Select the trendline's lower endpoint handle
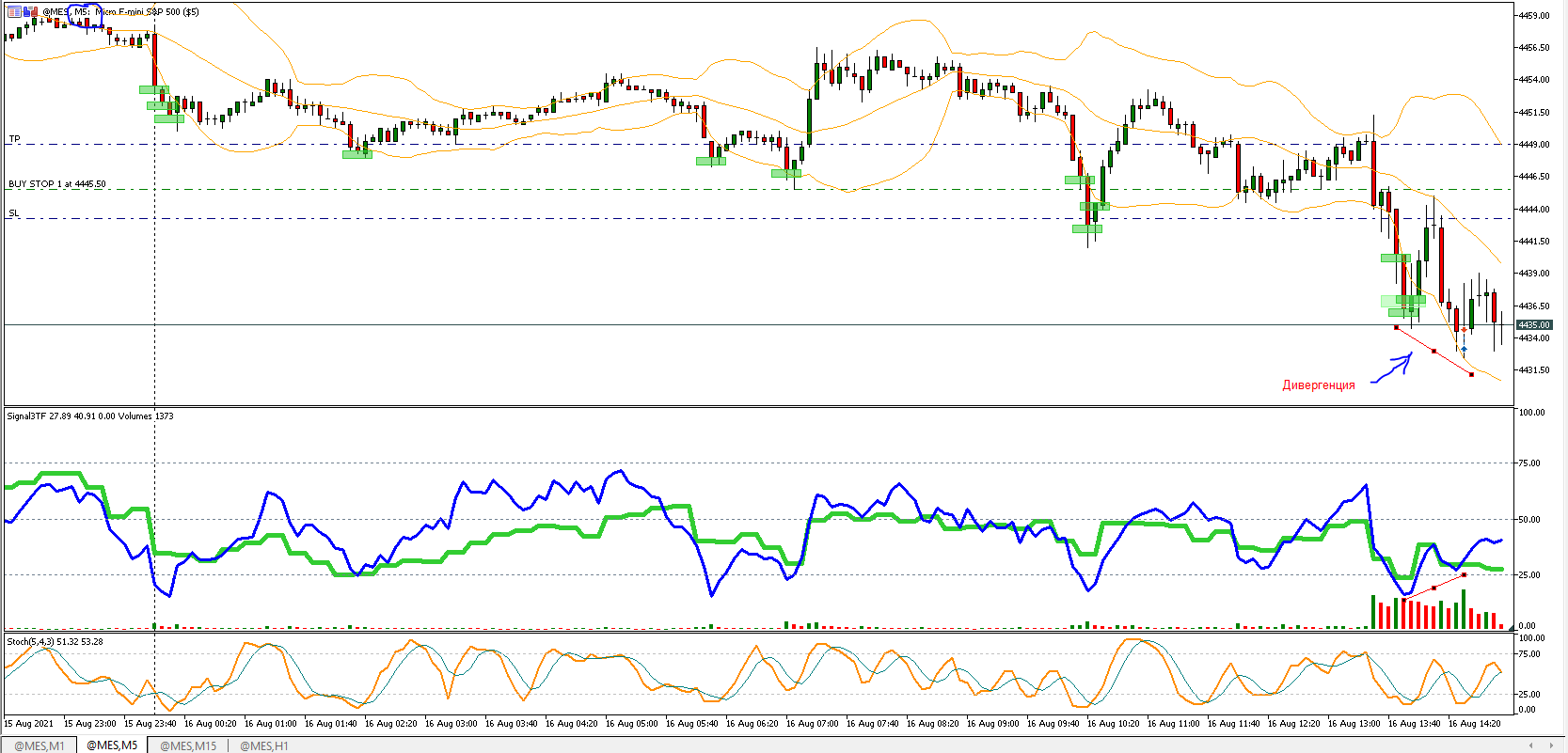The height and width of the screenshot is (753, 1568). click(1471, 374)
